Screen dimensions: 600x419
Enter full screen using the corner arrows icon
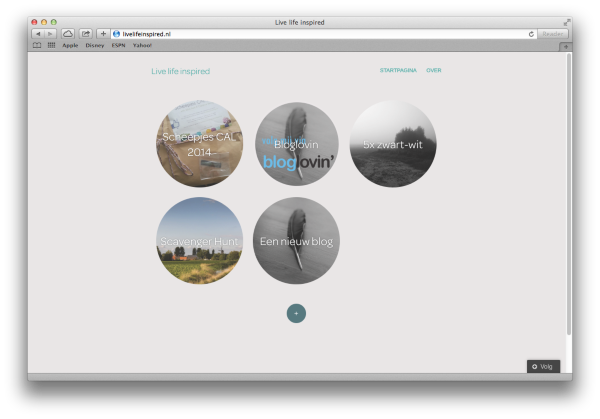(x=567, y=23)
